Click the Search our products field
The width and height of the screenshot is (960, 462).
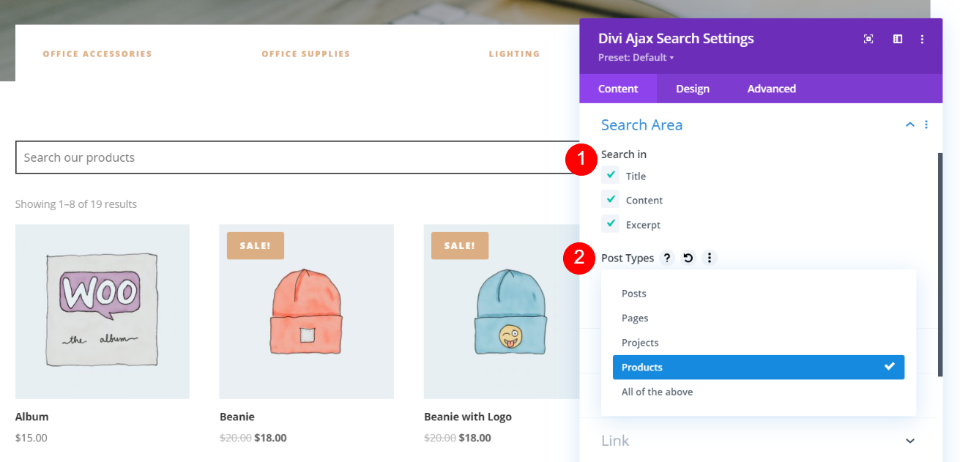pyautogui.click(x=290, y=158)
